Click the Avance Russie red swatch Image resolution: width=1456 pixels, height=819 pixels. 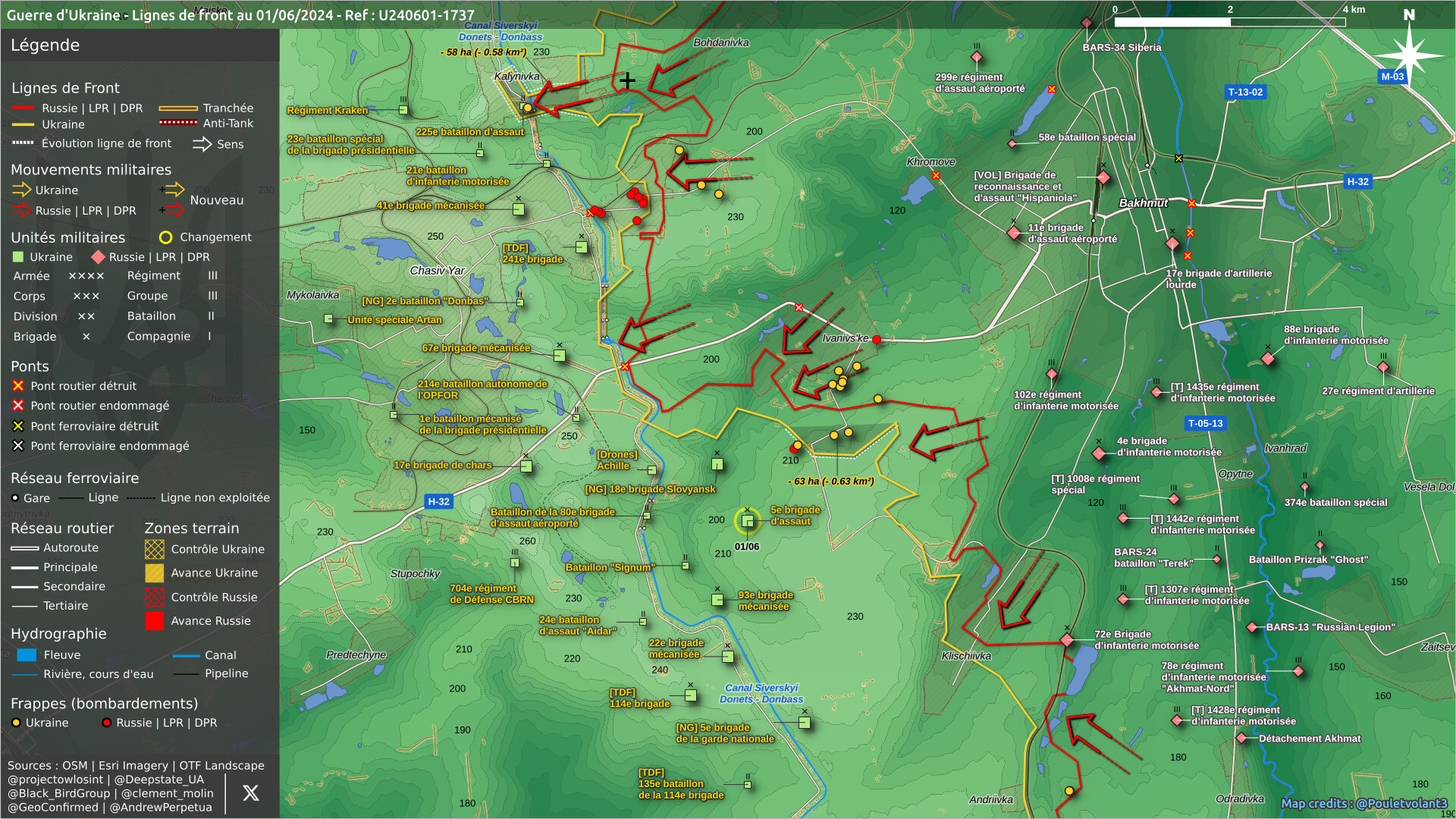click(155, 621)
